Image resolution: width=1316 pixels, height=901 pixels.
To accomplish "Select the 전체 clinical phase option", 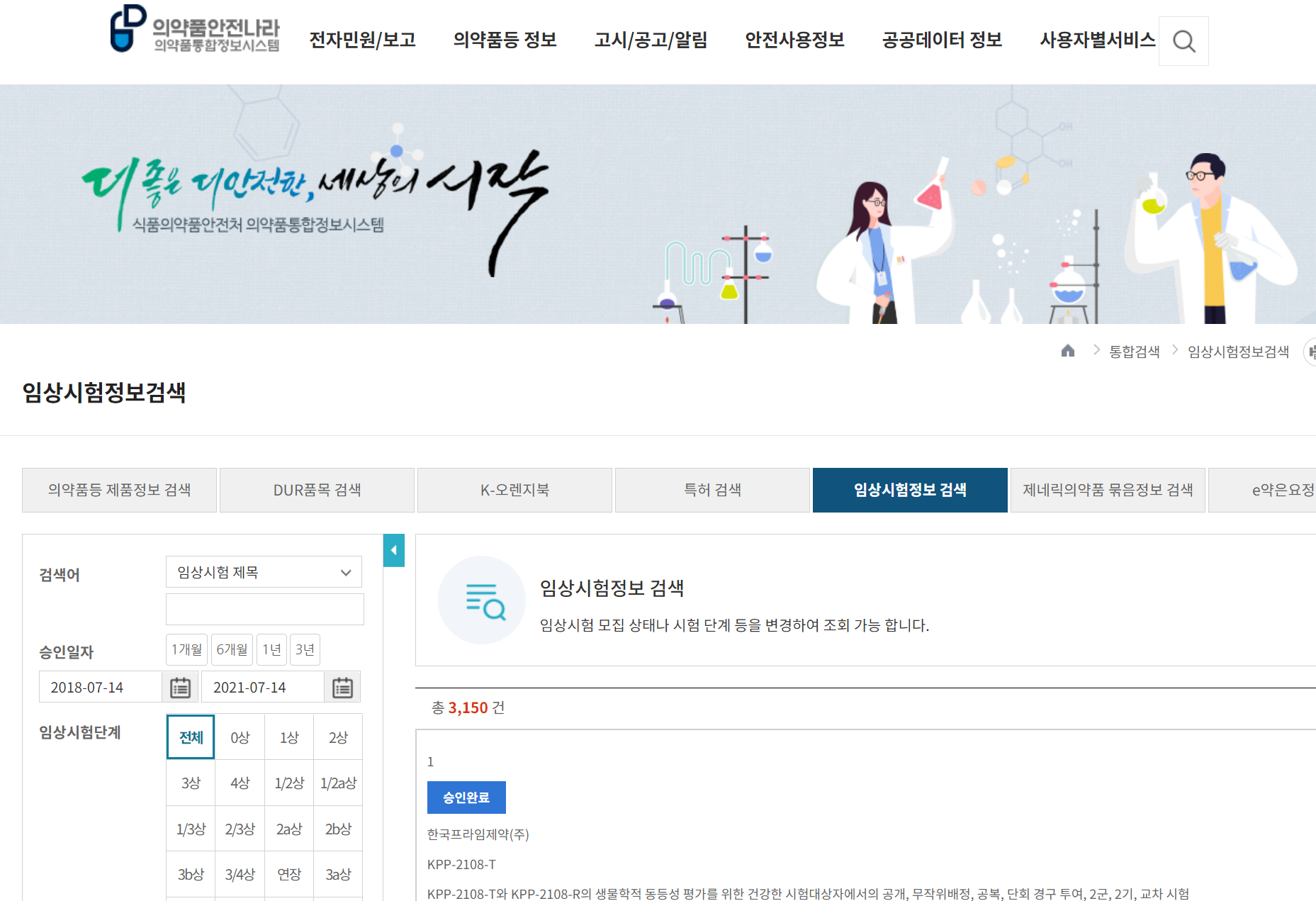I will pyautogui.click(x=191, y=737).
